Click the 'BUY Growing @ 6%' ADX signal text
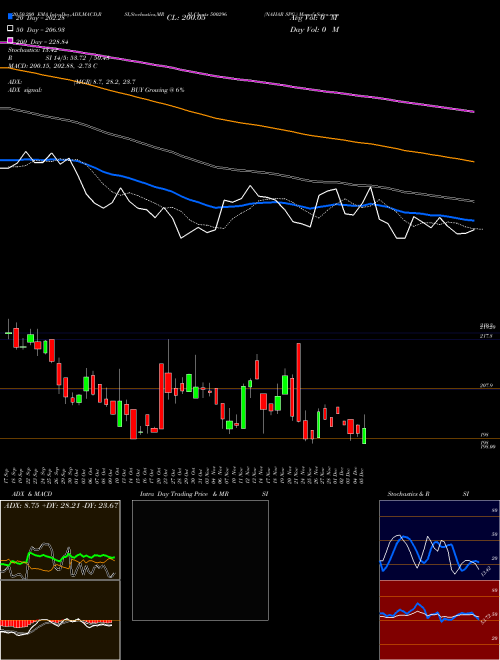The image size is (500, 660). pos(157,90)
